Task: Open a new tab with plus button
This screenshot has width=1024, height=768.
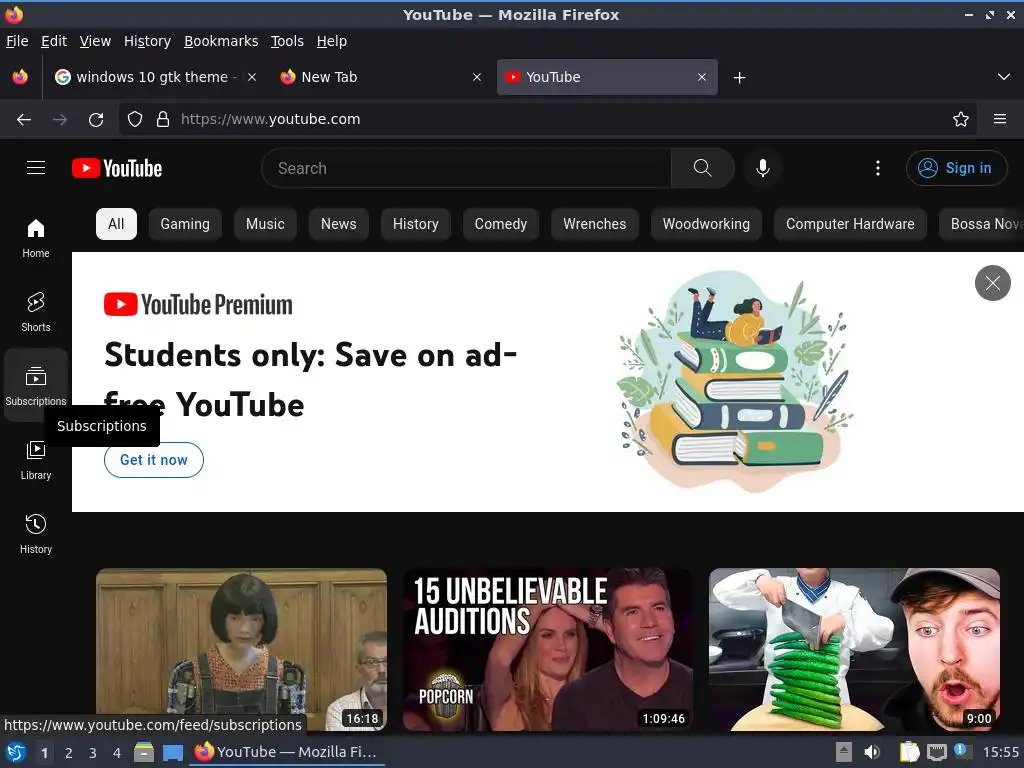Action: (739, 78)
